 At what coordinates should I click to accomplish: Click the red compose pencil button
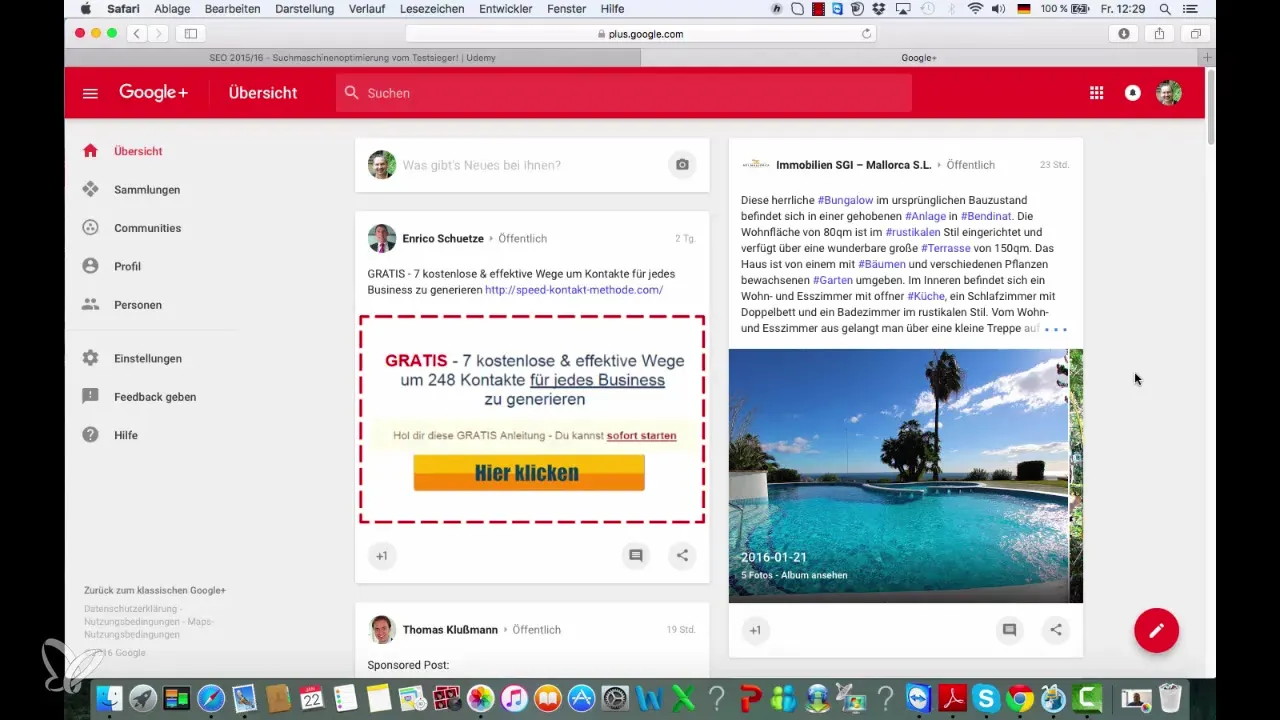click(1156, 630)
